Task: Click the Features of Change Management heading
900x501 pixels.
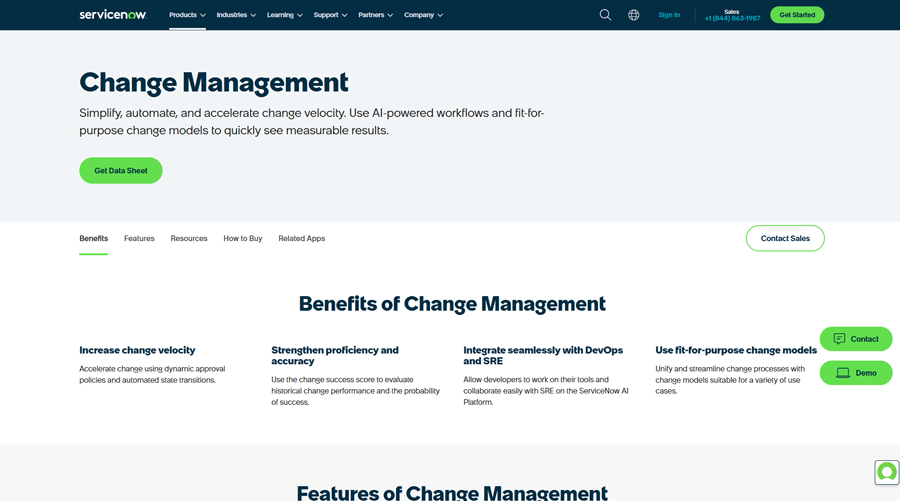Action: [452, 493]
